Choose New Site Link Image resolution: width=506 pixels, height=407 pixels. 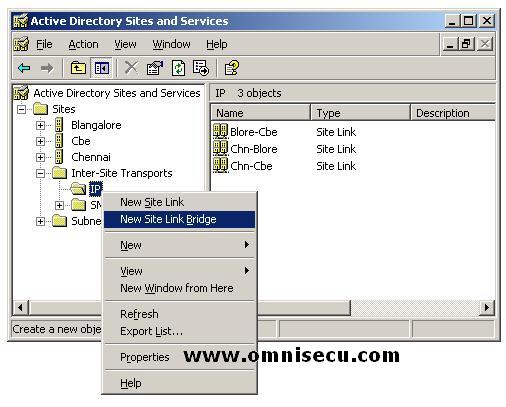(180, 202)
